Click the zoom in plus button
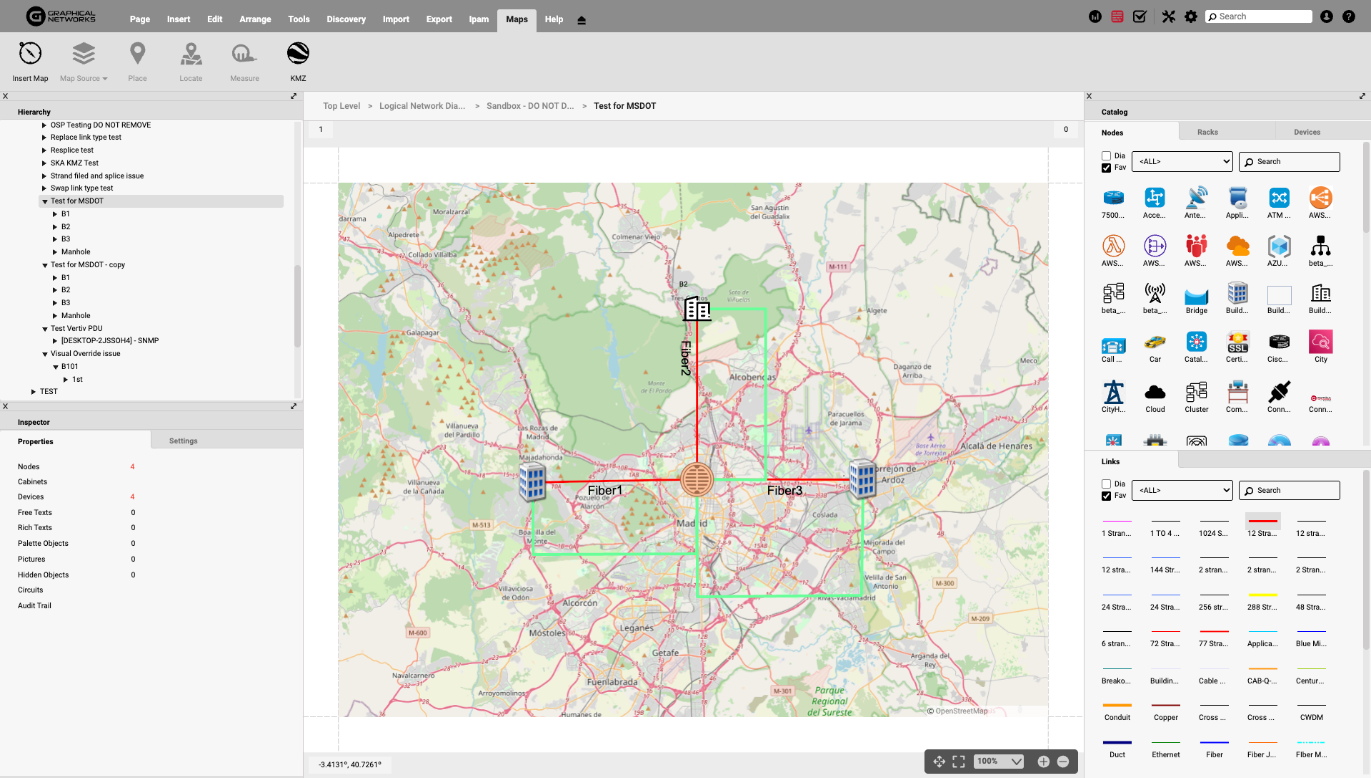 point(1043,762)
